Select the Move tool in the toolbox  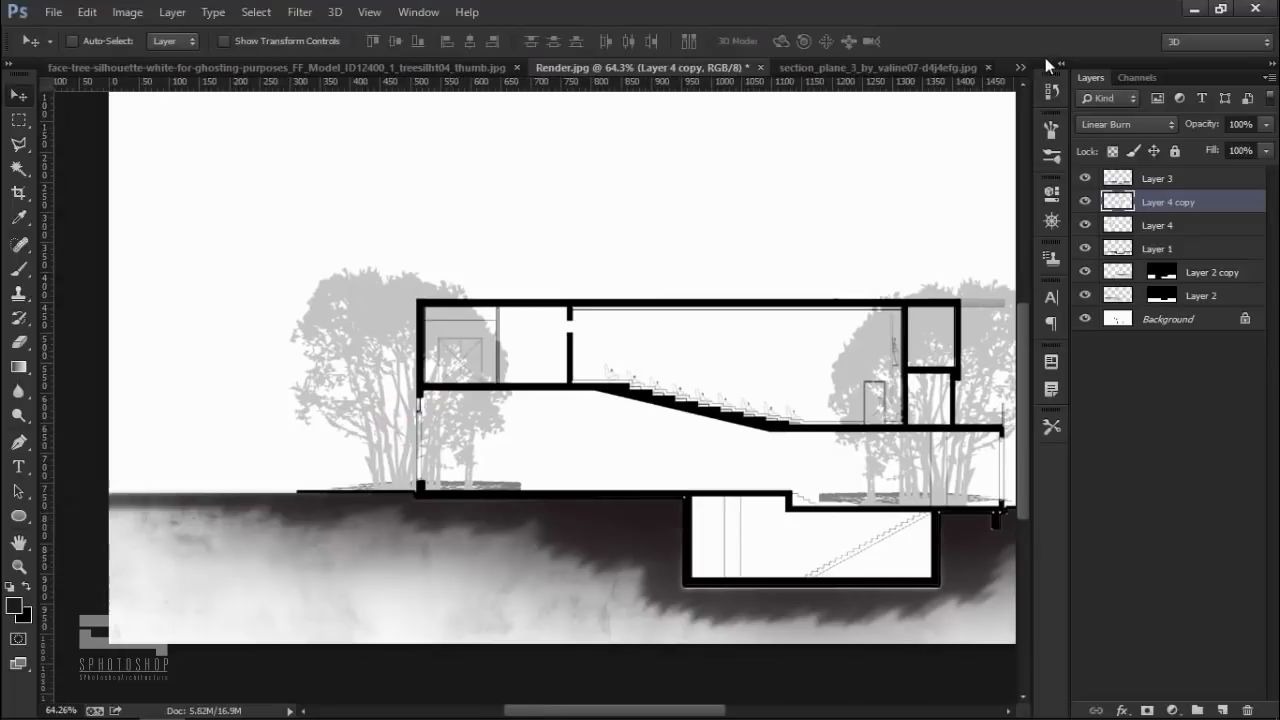click(x=19, y=95)
